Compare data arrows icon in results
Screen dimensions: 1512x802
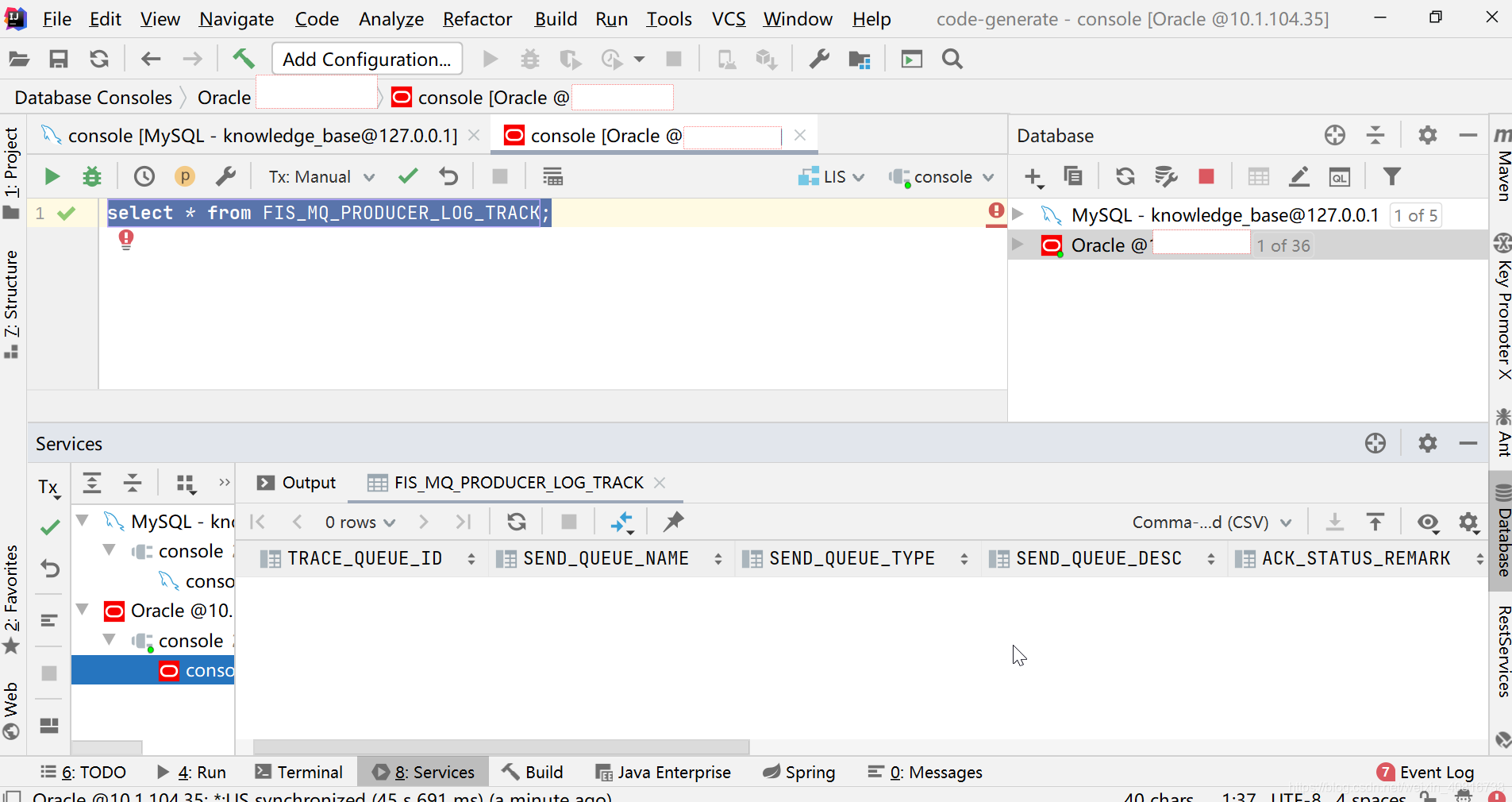point(621,522)
